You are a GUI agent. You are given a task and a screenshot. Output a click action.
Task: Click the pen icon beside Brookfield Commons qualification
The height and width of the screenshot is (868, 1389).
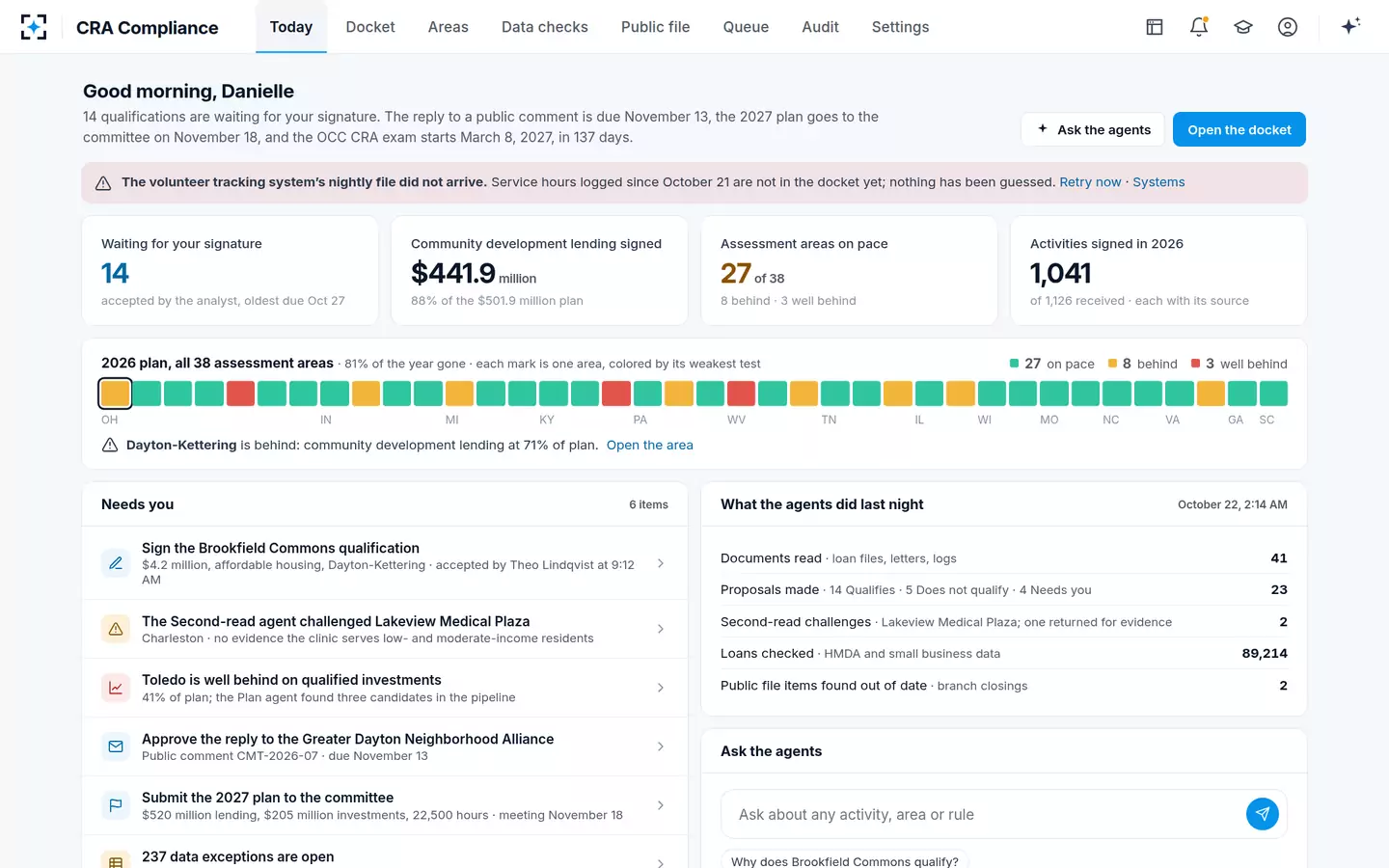[x=116, y=563]
